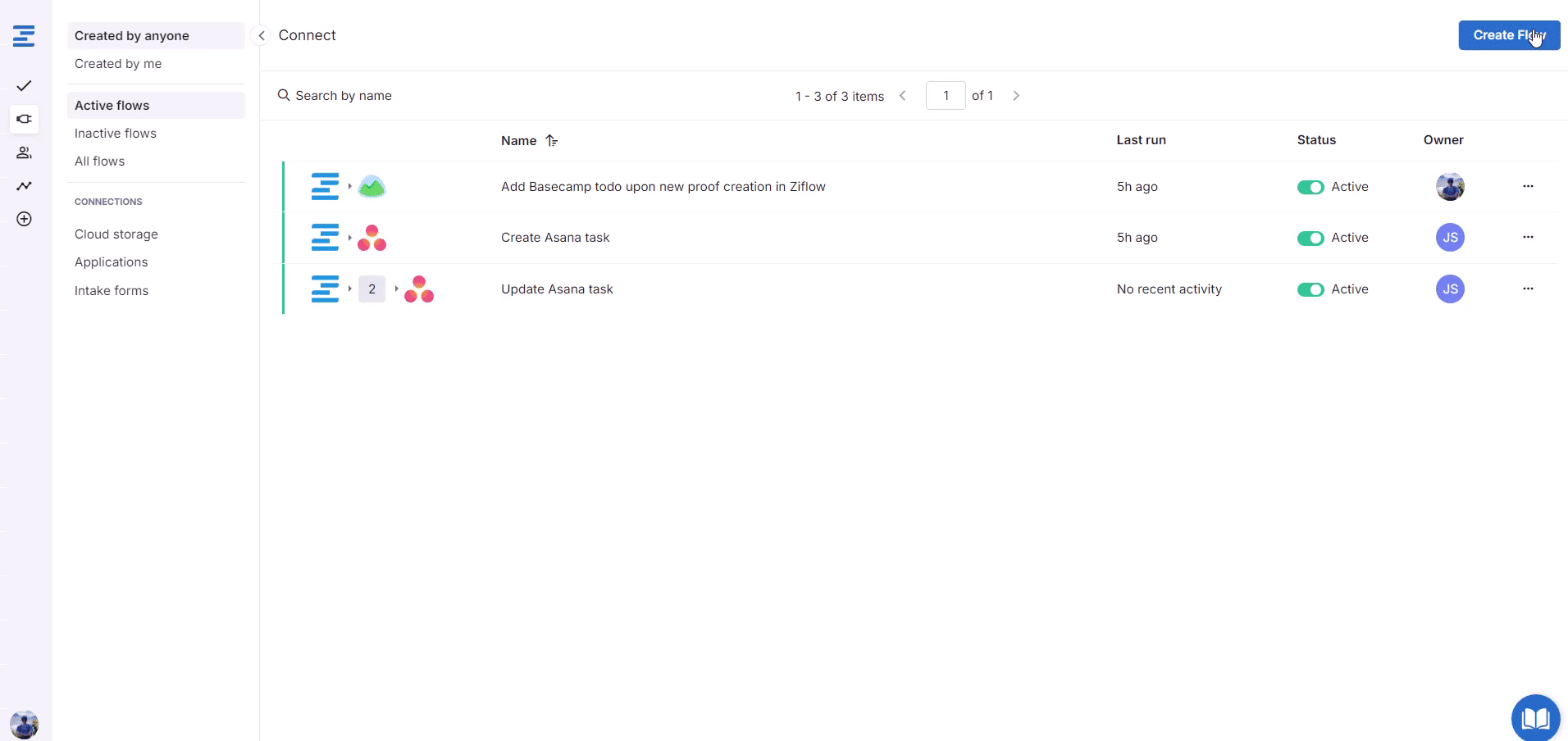Select Inactive flows filter
Screen dimensions: 1568x741
click(x=116, y=134)
